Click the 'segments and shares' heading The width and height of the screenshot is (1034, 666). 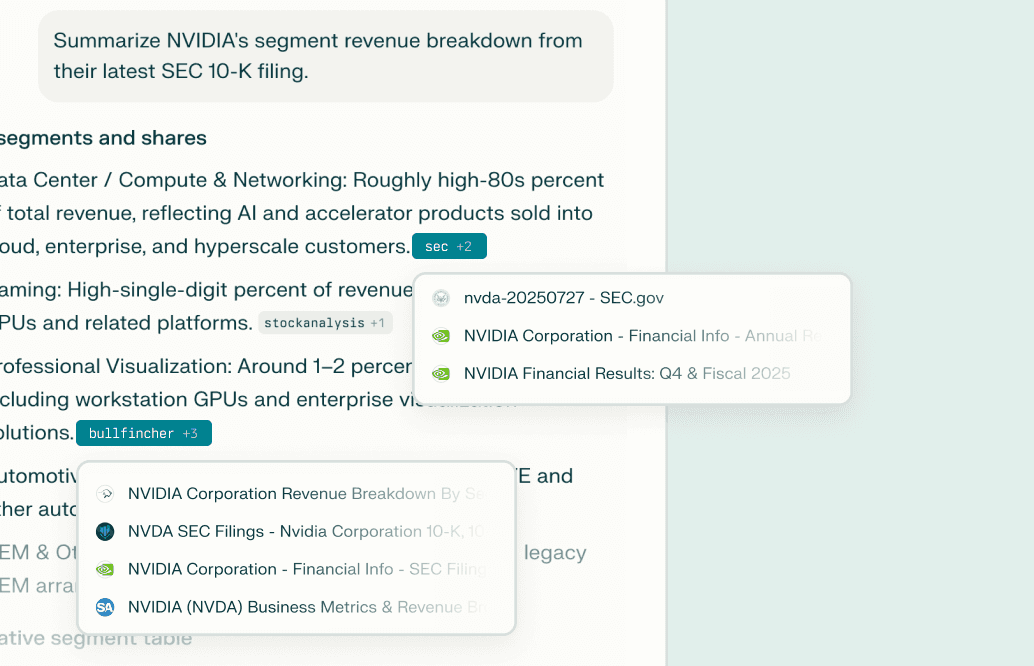coord(103,138)
